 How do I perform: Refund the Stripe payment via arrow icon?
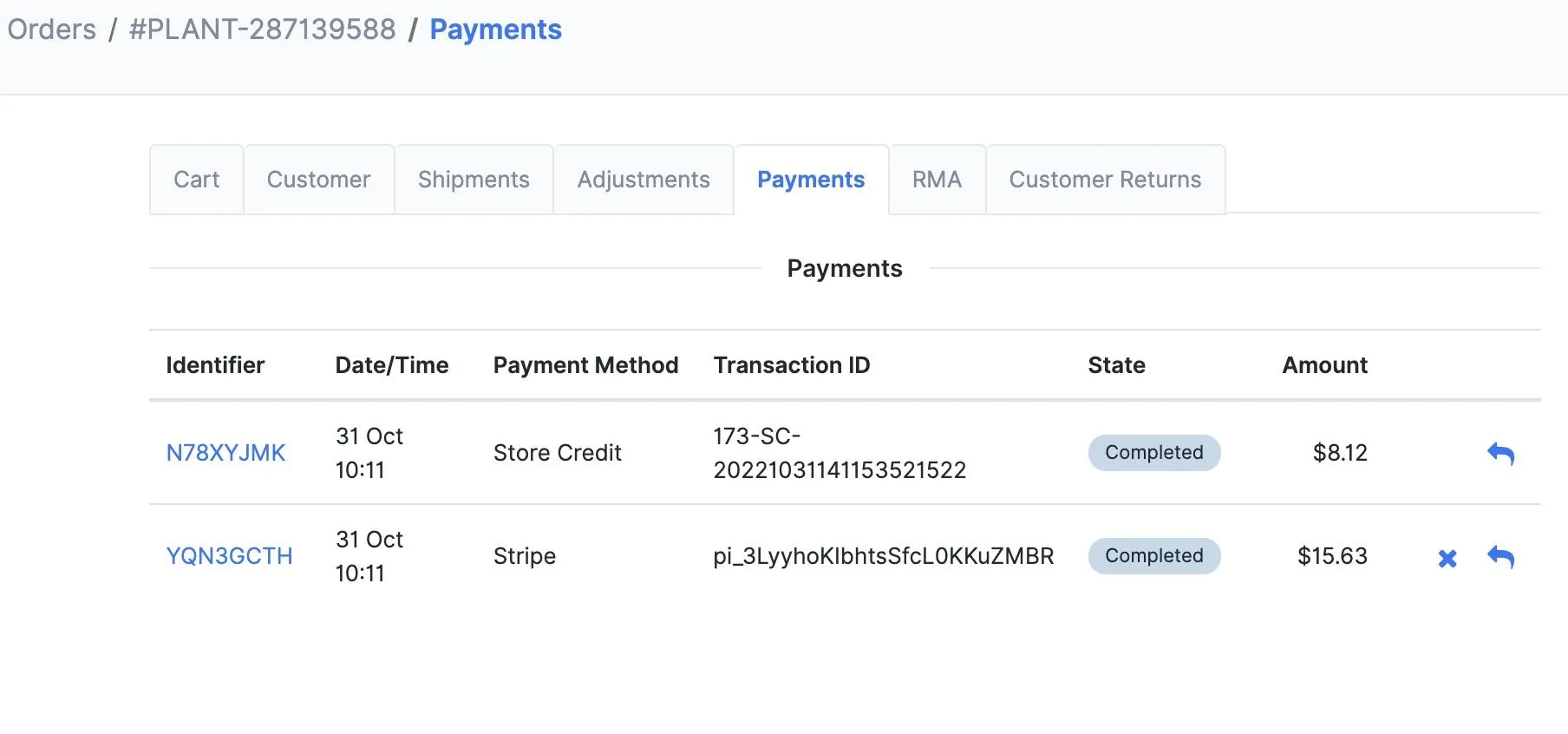1500,556
